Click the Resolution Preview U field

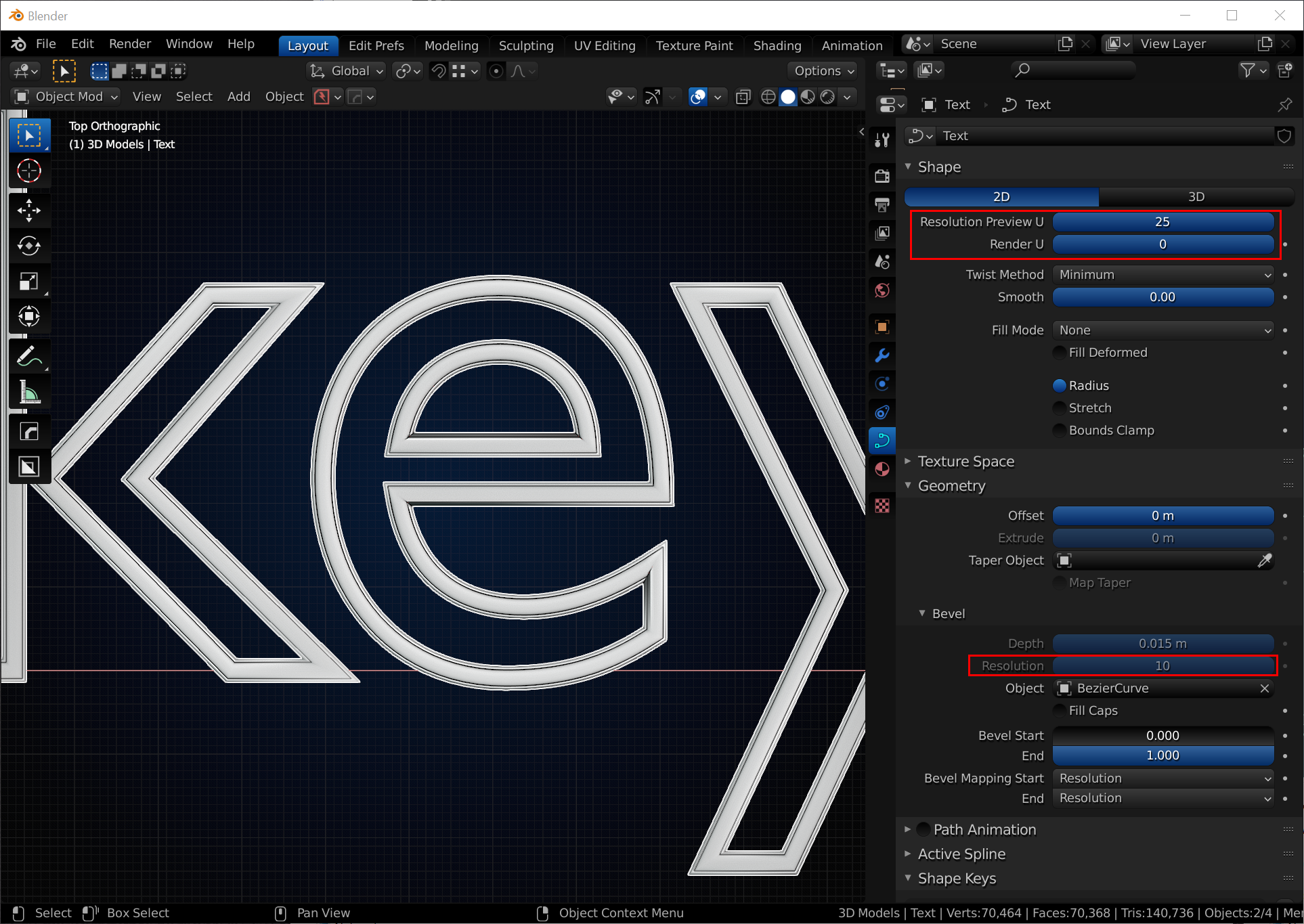point(1162,222)
